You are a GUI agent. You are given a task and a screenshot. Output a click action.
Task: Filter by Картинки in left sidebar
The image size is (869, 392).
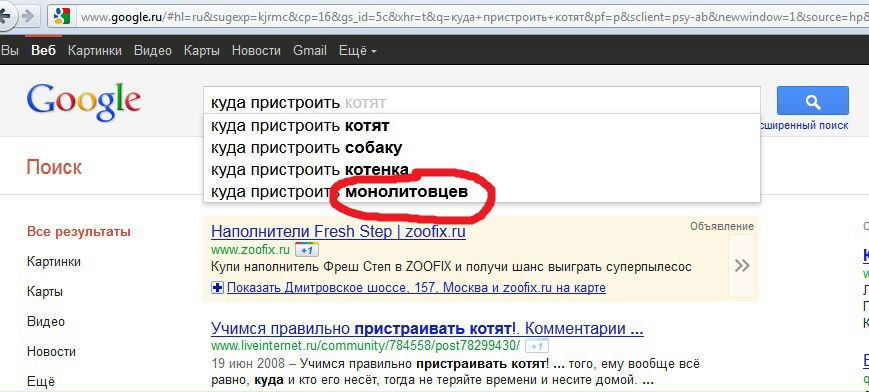pos(54,262)
